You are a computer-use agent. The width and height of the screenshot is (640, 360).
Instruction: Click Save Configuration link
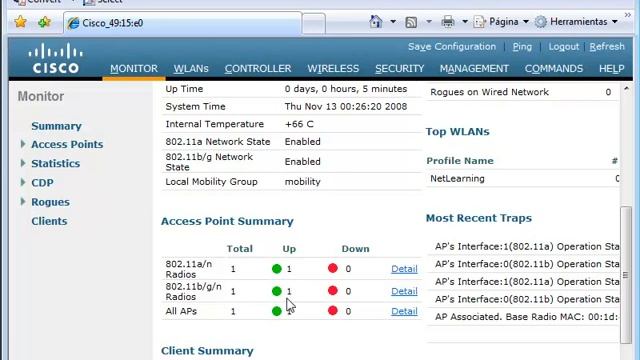click(x=452, y=47)
